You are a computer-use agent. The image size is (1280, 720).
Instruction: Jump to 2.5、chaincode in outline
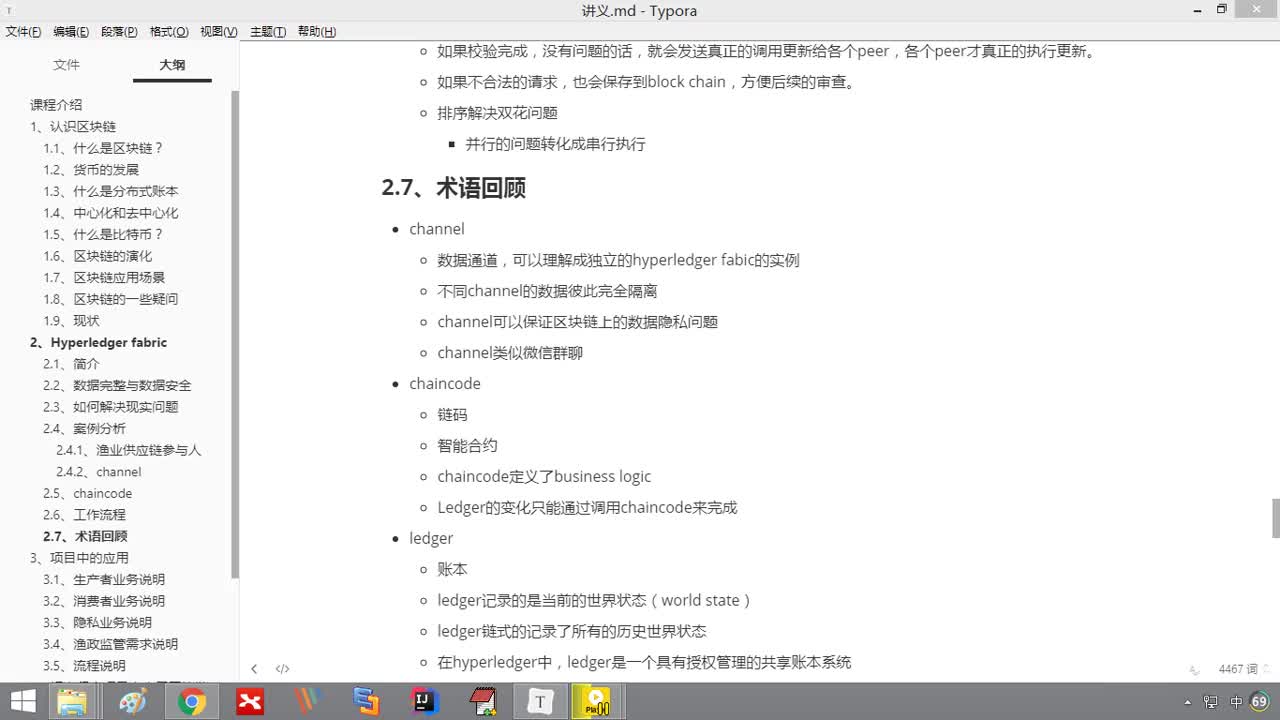coord(87,494)
